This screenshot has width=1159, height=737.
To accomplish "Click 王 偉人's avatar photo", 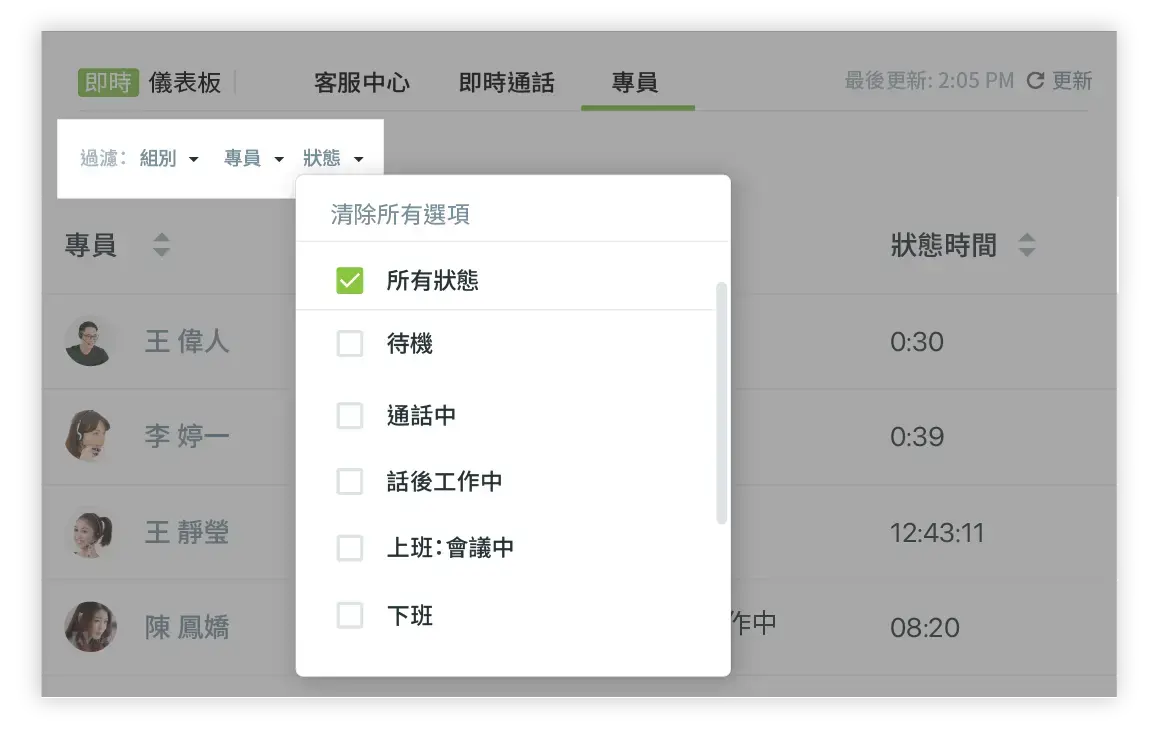I will click(x=89, y=341).
